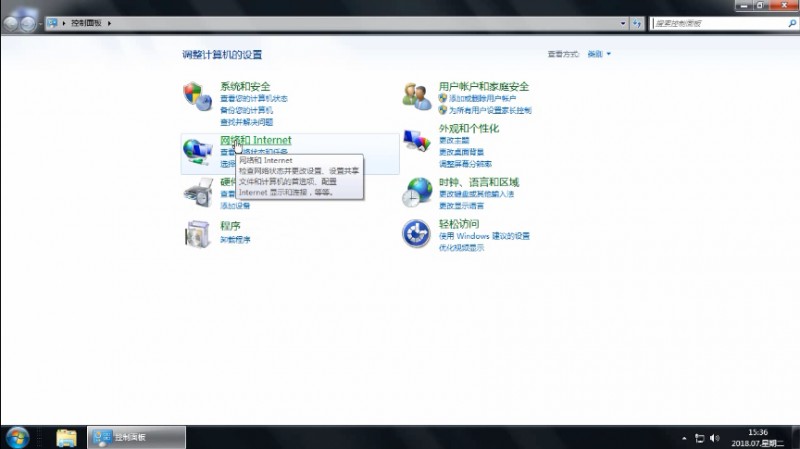Minimize the Control Panel window
800x449 pixels.
tap(744, 5)
